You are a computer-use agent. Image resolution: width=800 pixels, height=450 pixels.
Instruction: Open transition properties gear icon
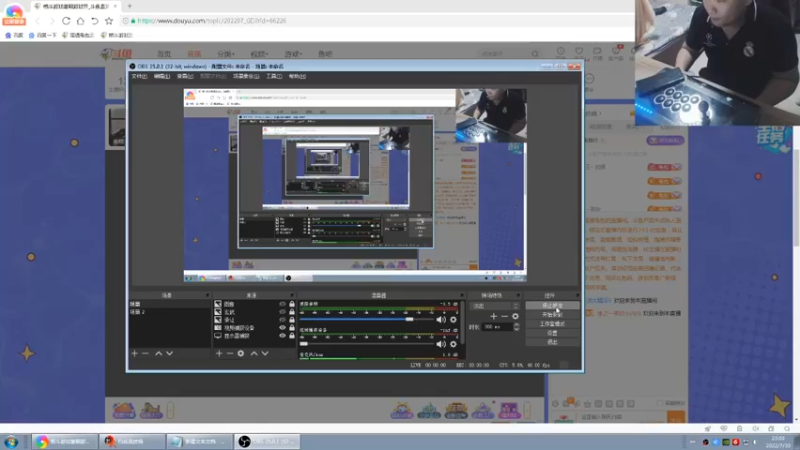click(515, 316)
